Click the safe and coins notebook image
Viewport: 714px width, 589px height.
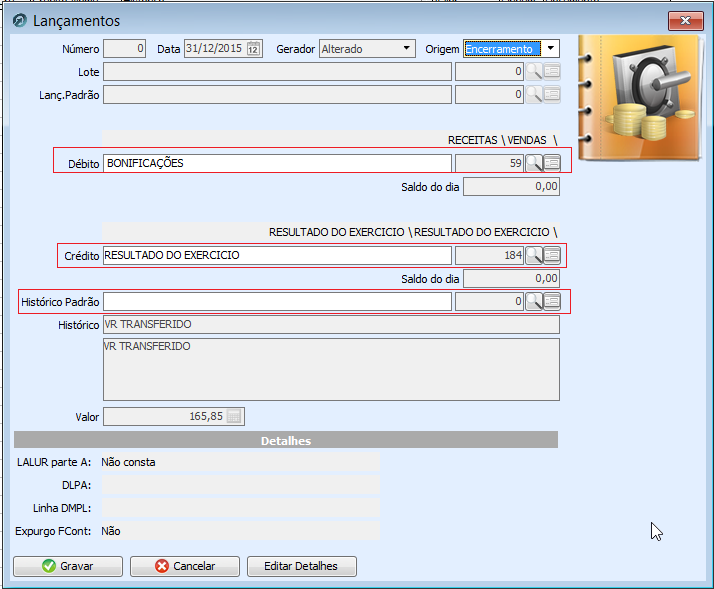tap(640, 98)
